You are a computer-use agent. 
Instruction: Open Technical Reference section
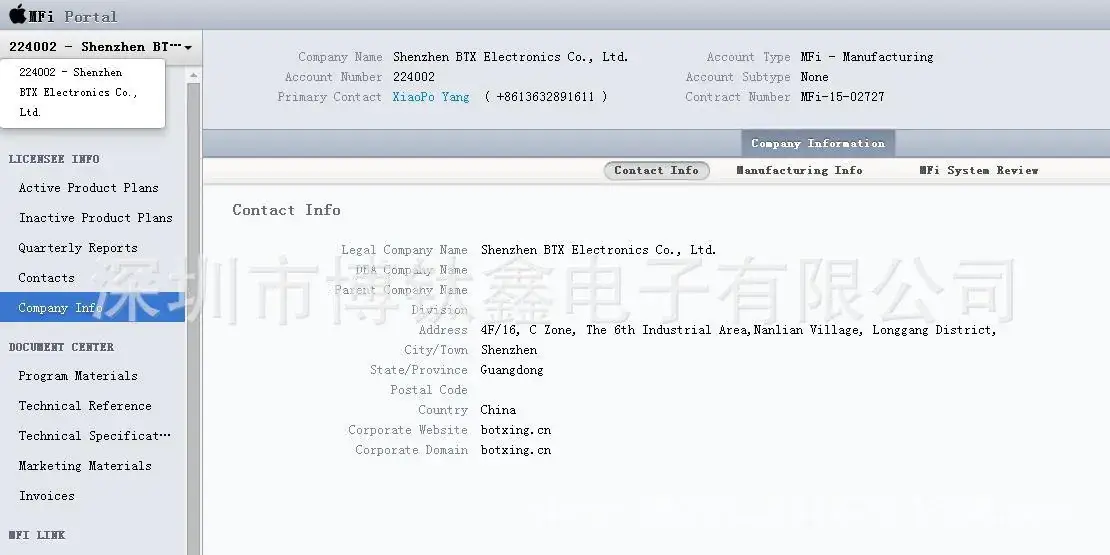coord(85,406)
